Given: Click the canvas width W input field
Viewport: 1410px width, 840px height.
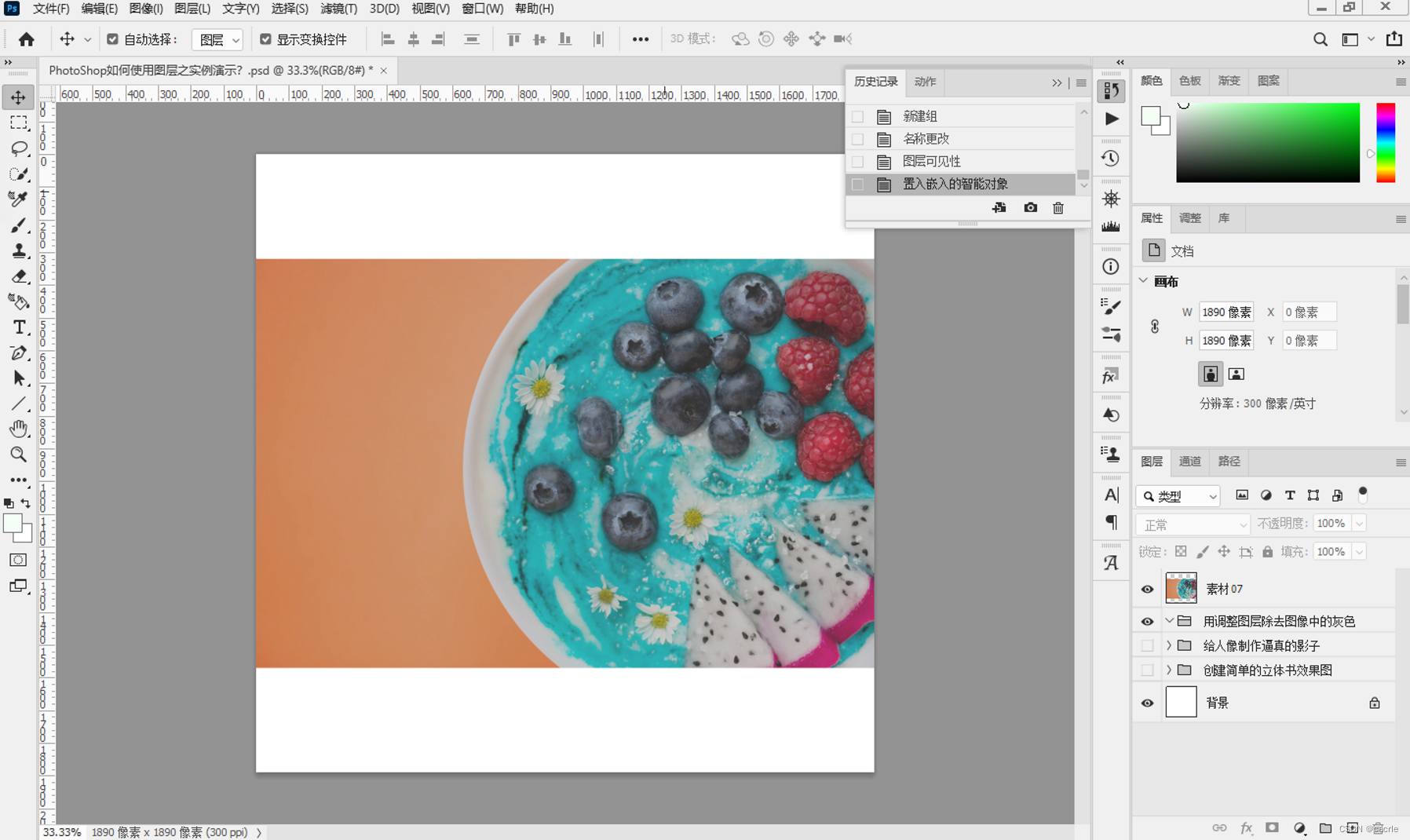Looking at the screenshot, I should 1226,312.
